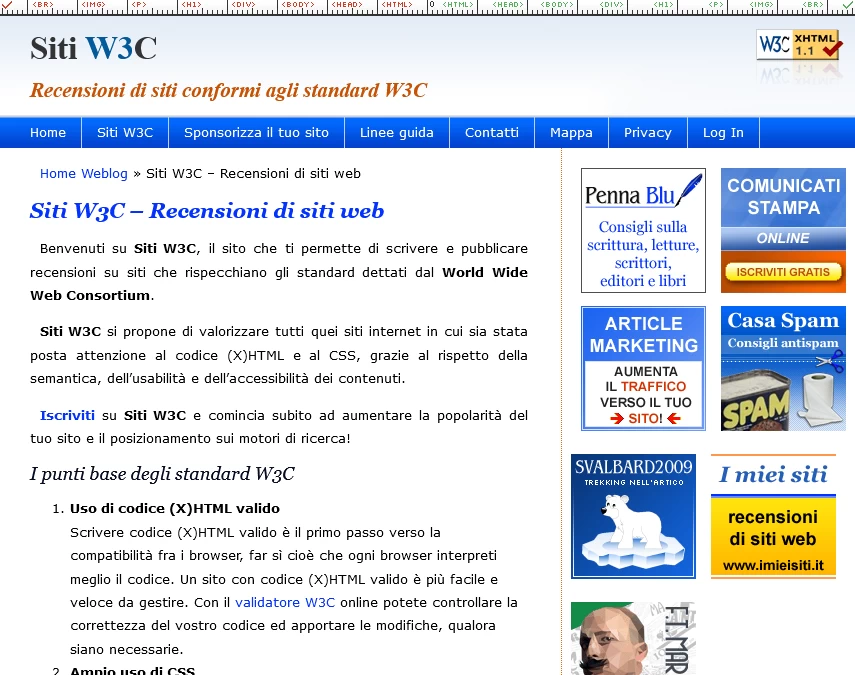Select Linee guida menu item
855x675 pixels.
[x=396, y=132]
